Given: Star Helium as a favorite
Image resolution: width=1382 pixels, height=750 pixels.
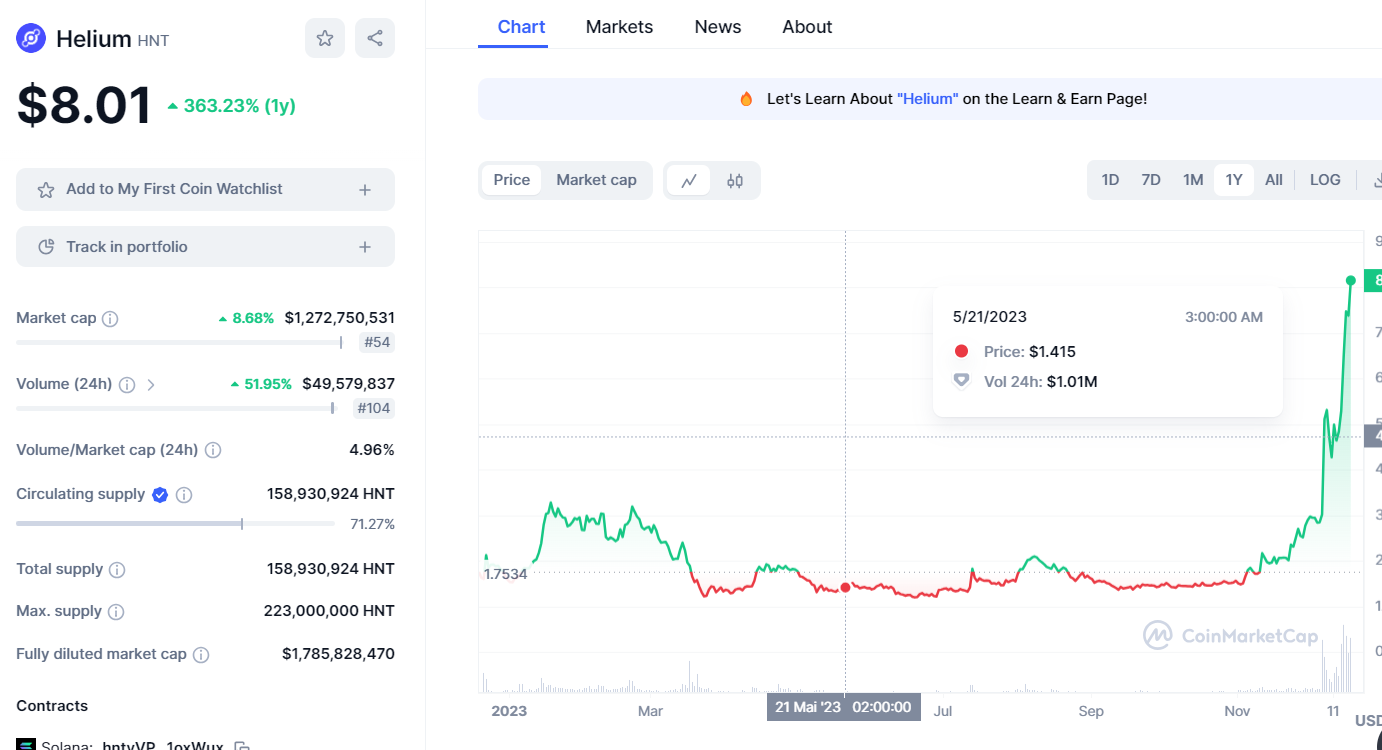Looking at the screenshot, I should [325, 38].
